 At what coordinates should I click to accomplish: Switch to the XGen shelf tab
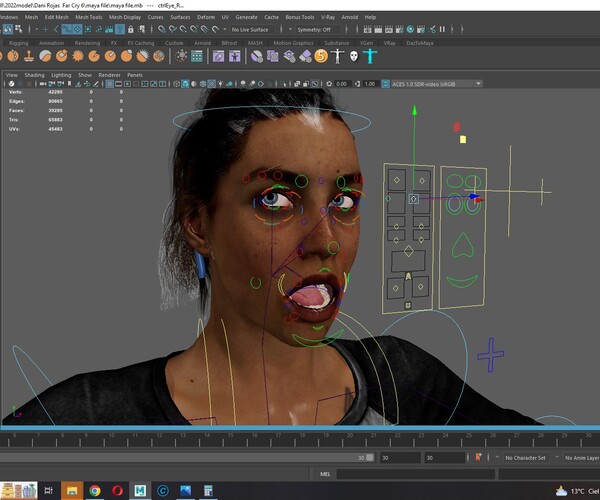point(366,43)
